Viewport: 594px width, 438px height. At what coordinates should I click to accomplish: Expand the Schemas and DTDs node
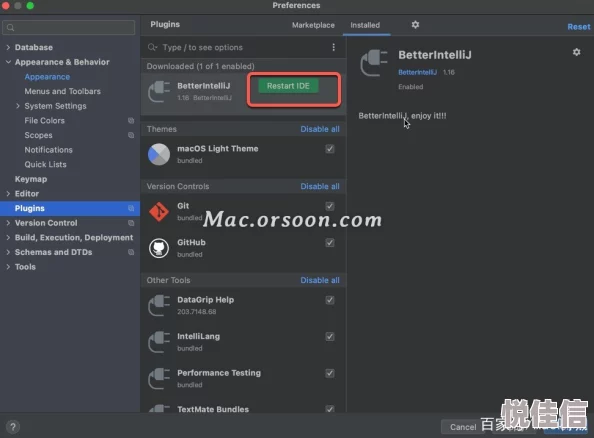[8, 252]
